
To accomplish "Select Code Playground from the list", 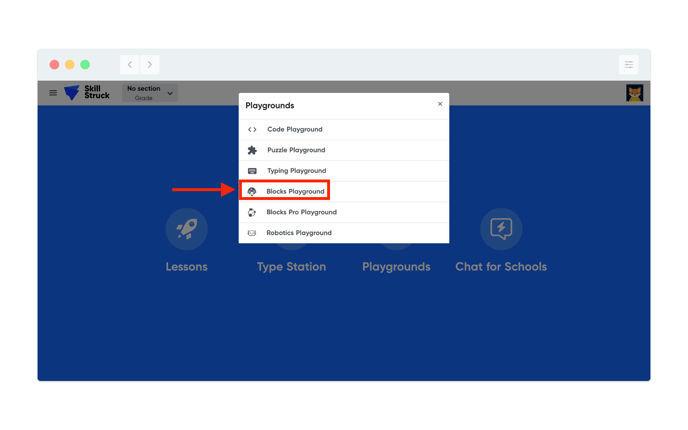I will click(x=294, y=129).
